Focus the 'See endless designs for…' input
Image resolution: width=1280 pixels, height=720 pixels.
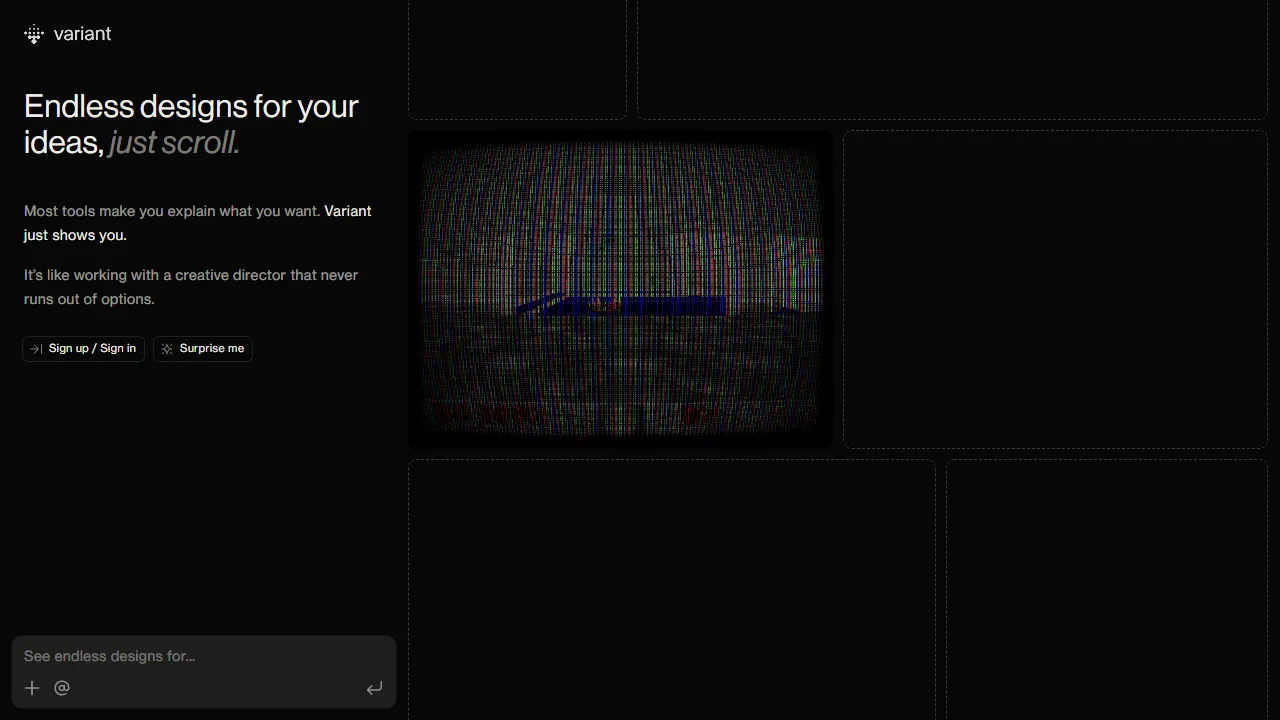point(204,656)
